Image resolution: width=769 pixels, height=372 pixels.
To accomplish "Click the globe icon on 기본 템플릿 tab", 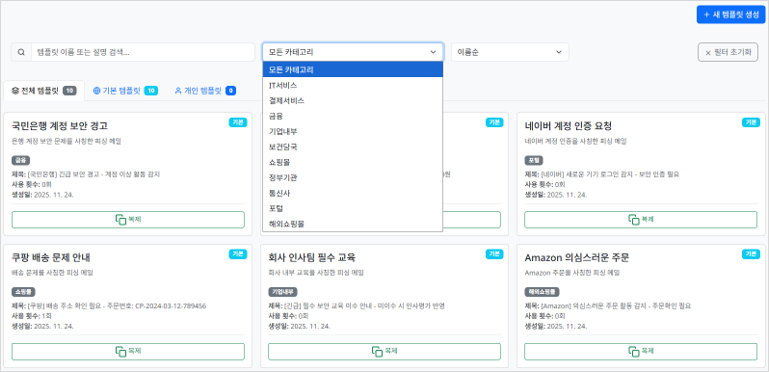I will click(x=97, y=91).
